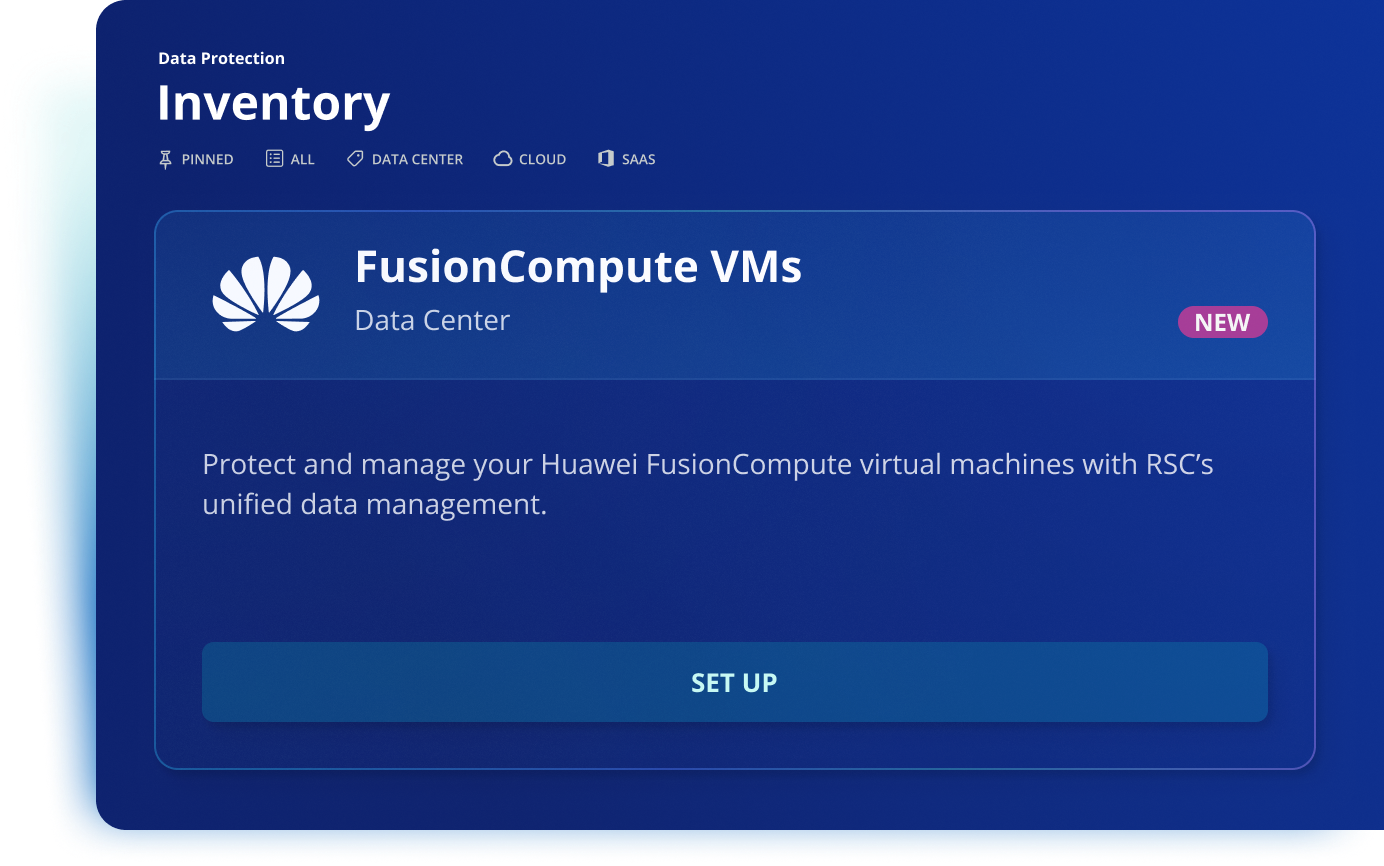Click the Huawei flower logo
The width and height of the screenshot is (1384, 866).
pyautogui.click(x=266, y=294)
